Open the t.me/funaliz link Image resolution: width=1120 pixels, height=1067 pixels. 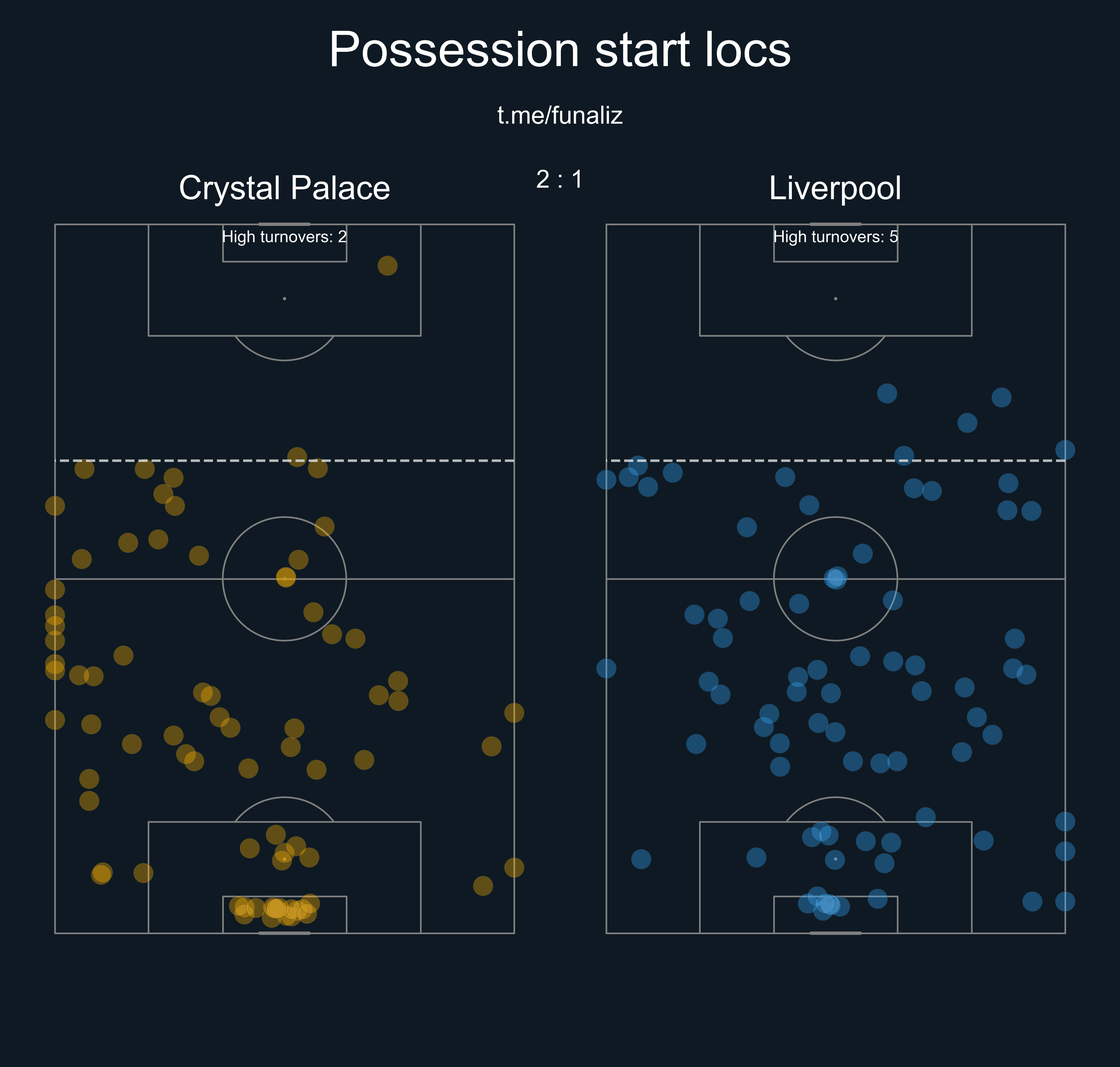coord(559,116)
